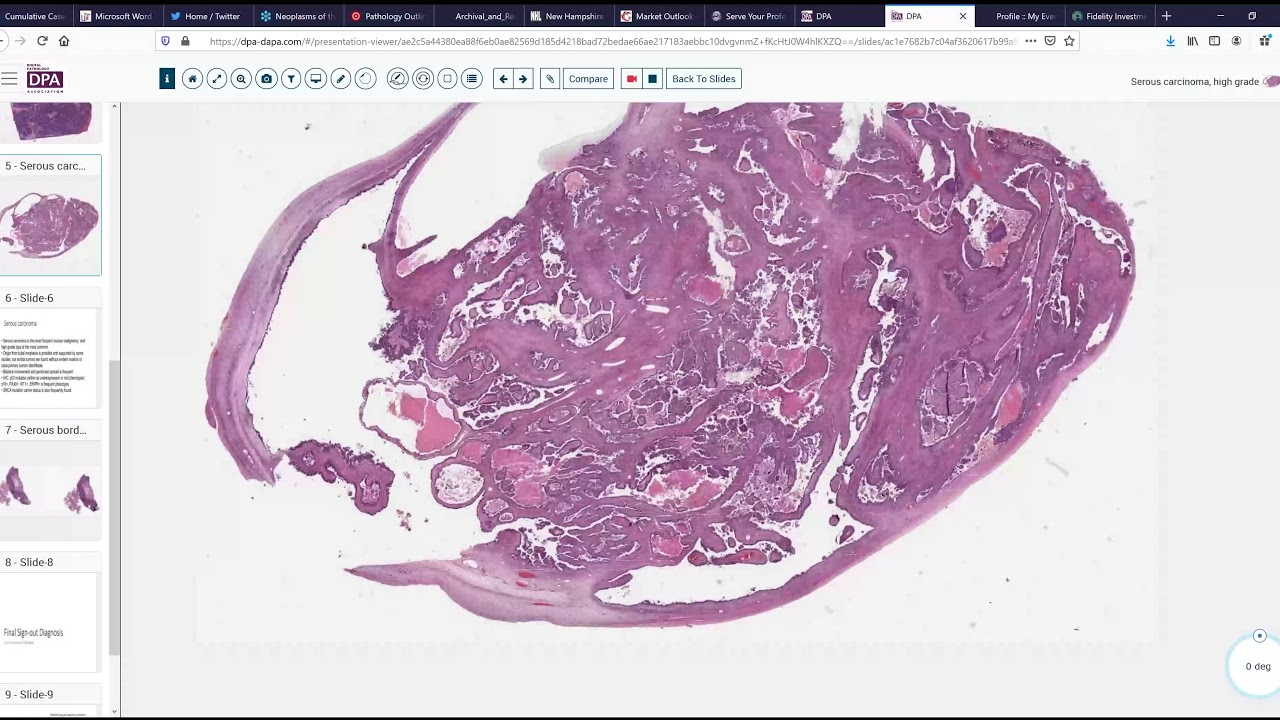The image size is (1280, 720).
Task: Click the rotation dial showing 0 deg
Action: [1257, 664]
